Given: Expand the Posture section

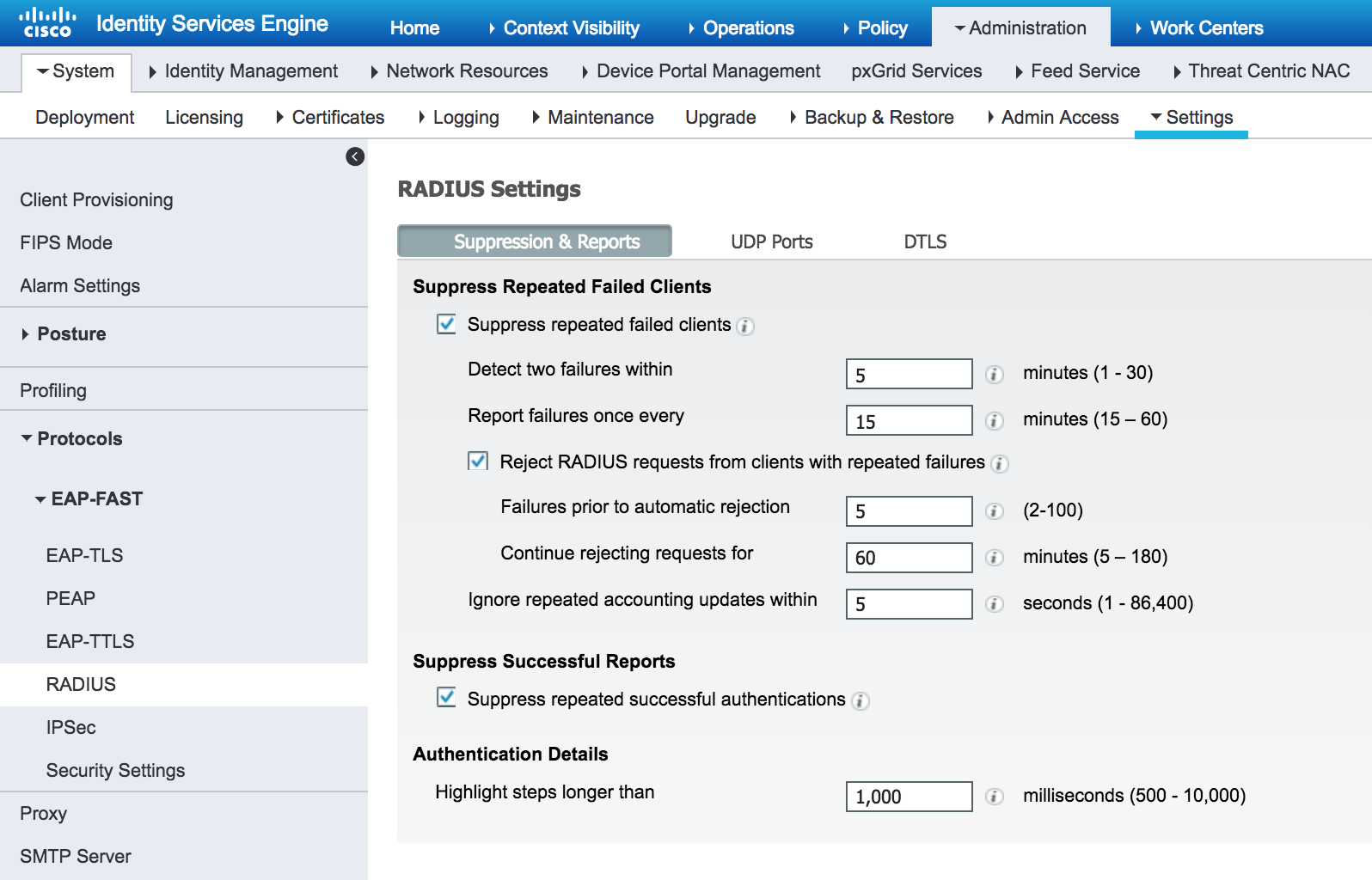Looking at the screenshot, I should coord(64,334).
